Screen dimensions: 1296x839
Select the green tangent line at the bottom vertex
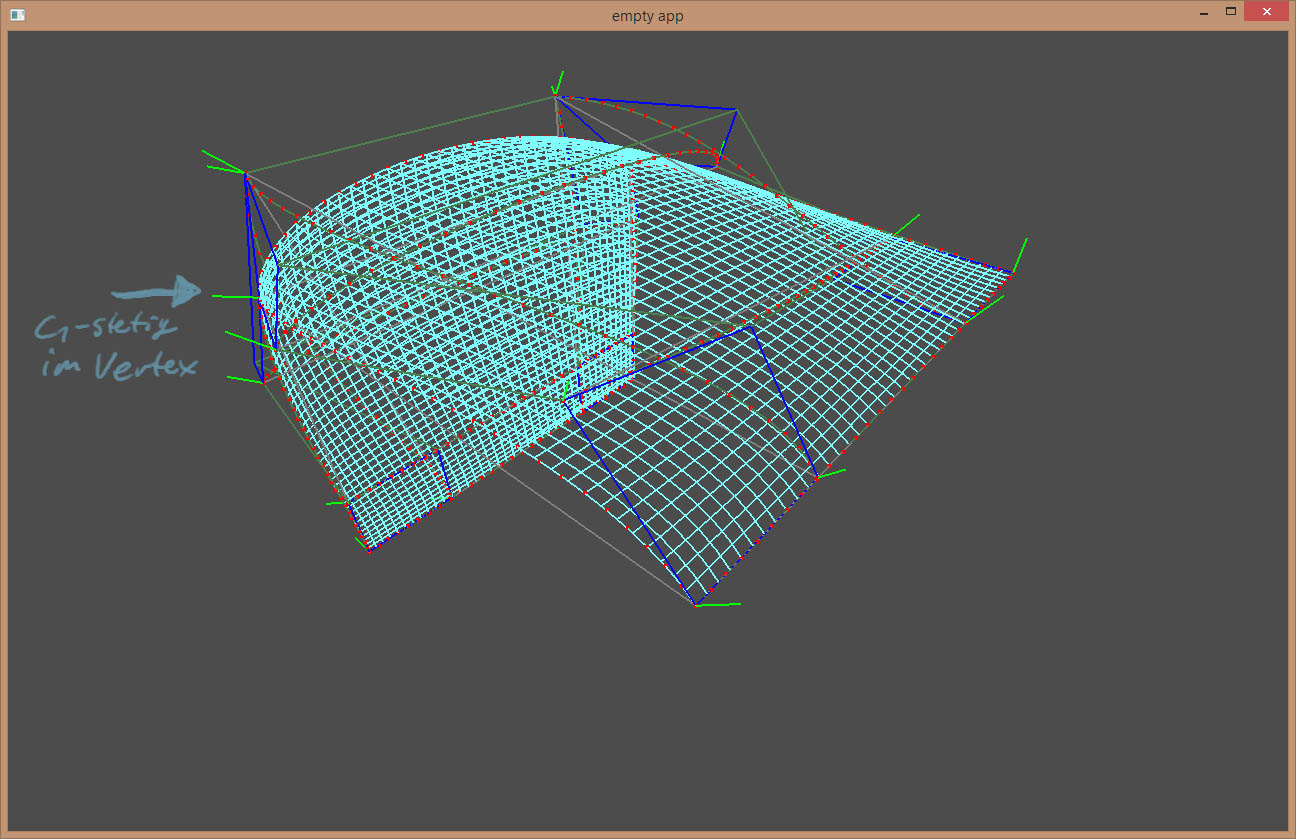[720, 604]
